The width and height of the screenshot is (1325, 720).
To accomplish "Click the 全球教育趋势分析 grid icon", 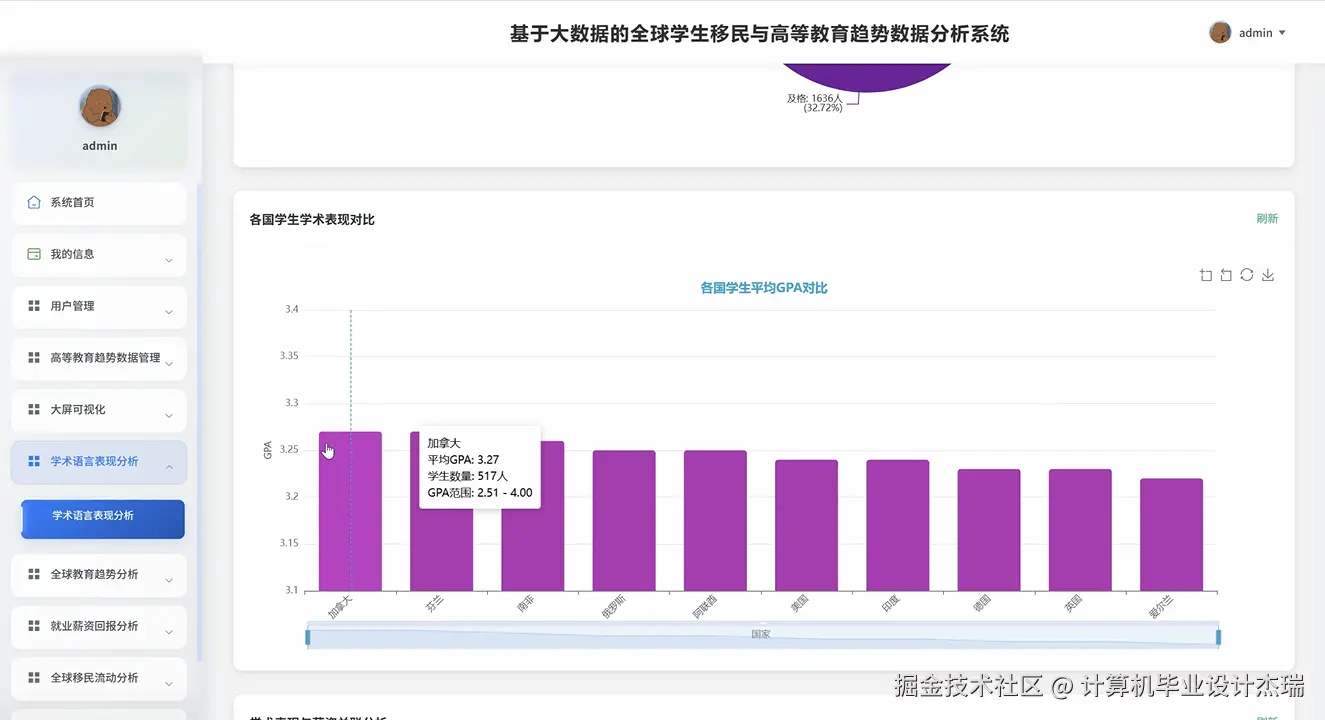I will (34, 575).
